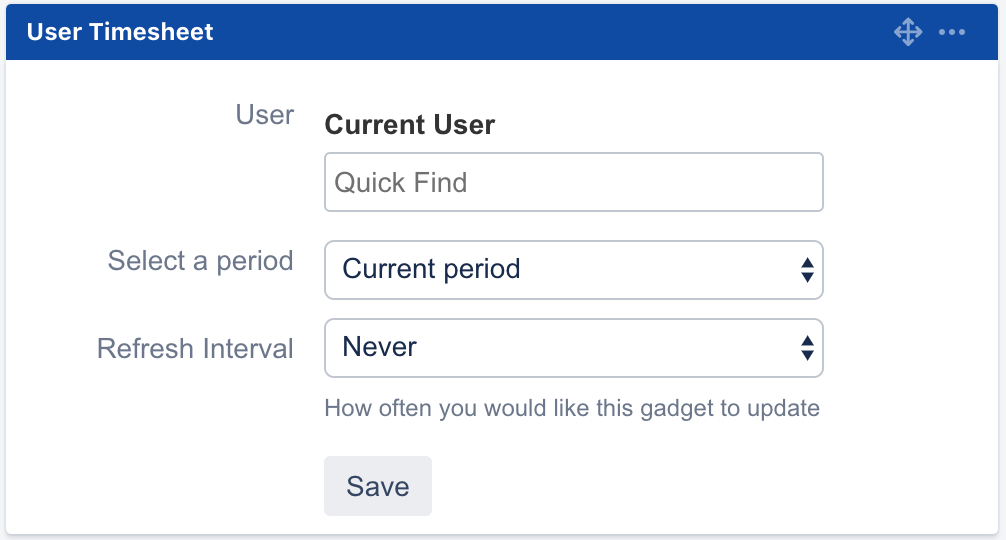Expand the Refresh Interval dropdown
Screen dimensions: 1006x540
tap(573, 348)
